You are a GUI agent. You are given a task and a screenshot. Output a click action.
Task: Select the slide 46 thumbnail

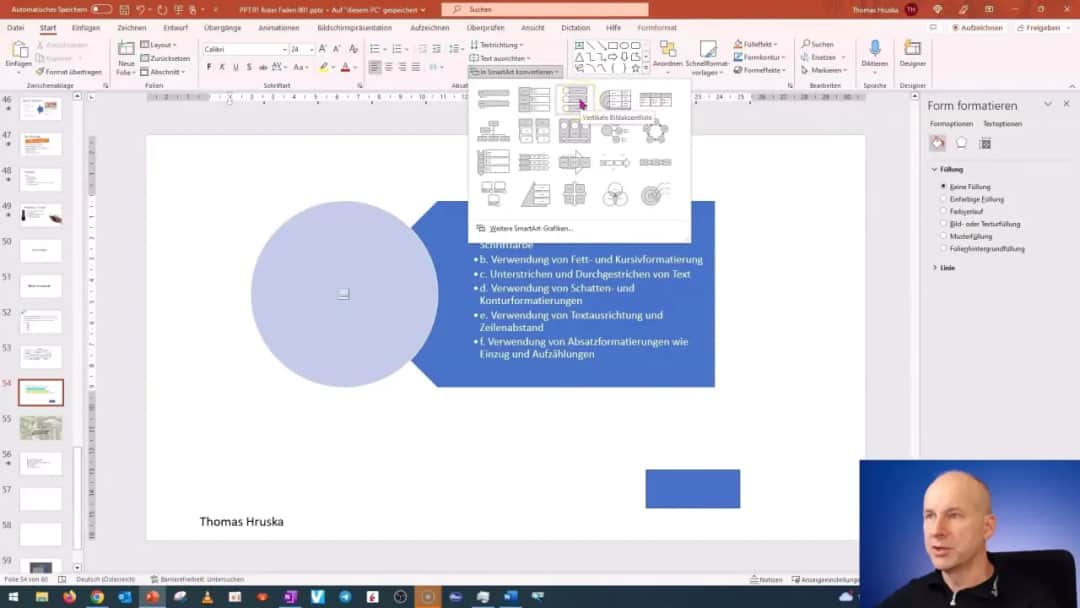40,110
